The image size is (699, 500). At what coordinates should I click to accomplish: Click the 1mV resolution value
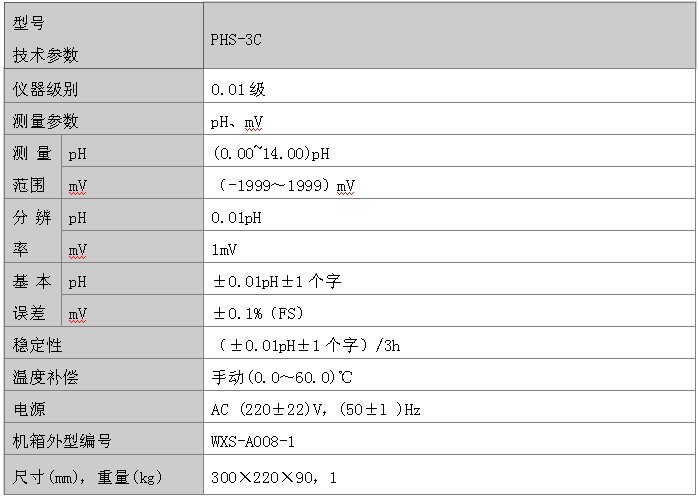click(224, 249)
